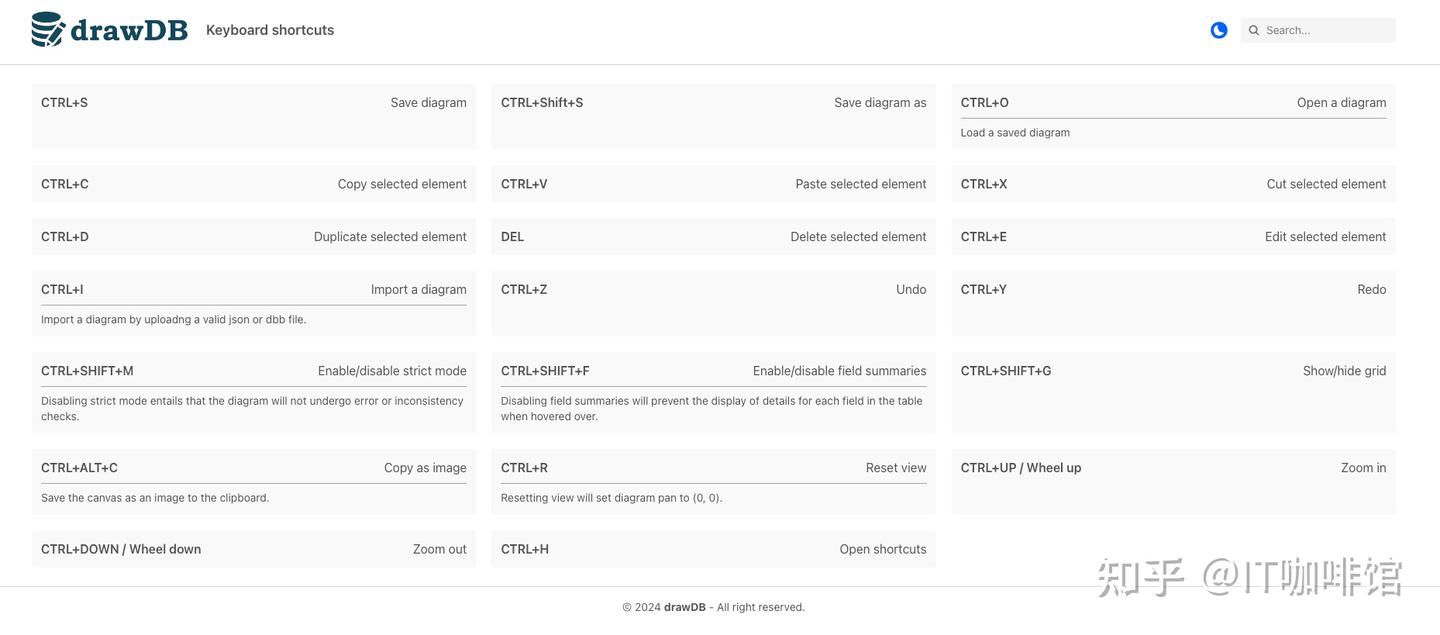Focus the Search input field

(x=1326, y=30)
